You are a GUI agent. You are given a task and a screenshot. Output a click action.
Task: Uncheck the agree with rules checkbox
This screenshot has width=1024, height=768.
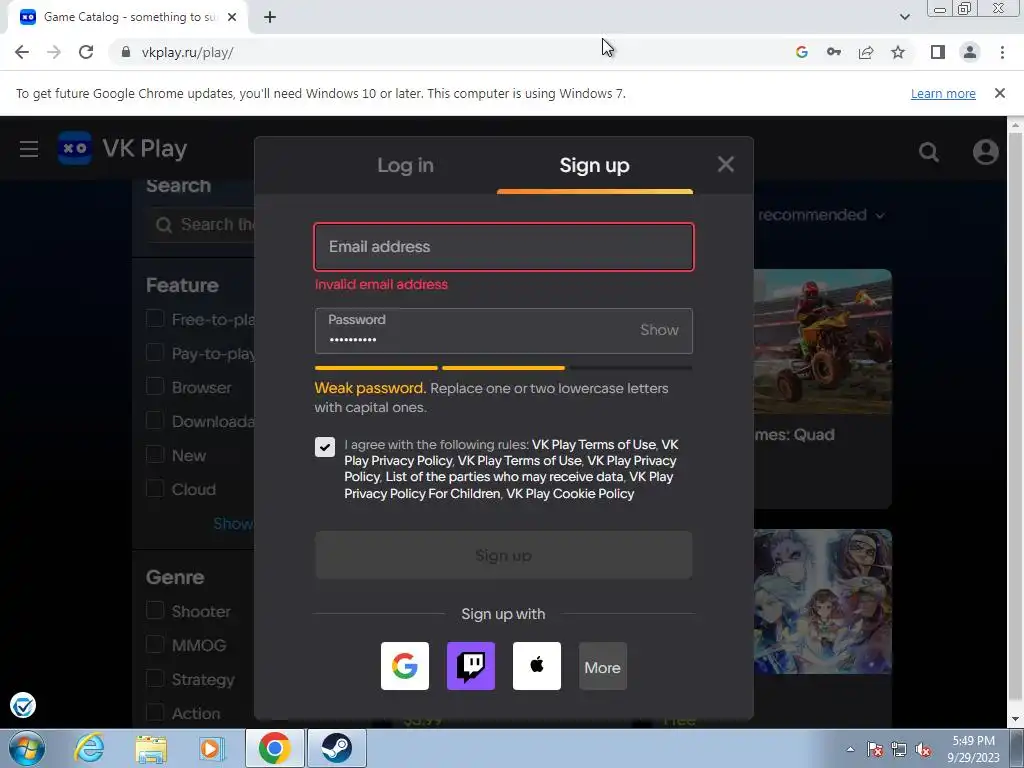coord(325,447)
